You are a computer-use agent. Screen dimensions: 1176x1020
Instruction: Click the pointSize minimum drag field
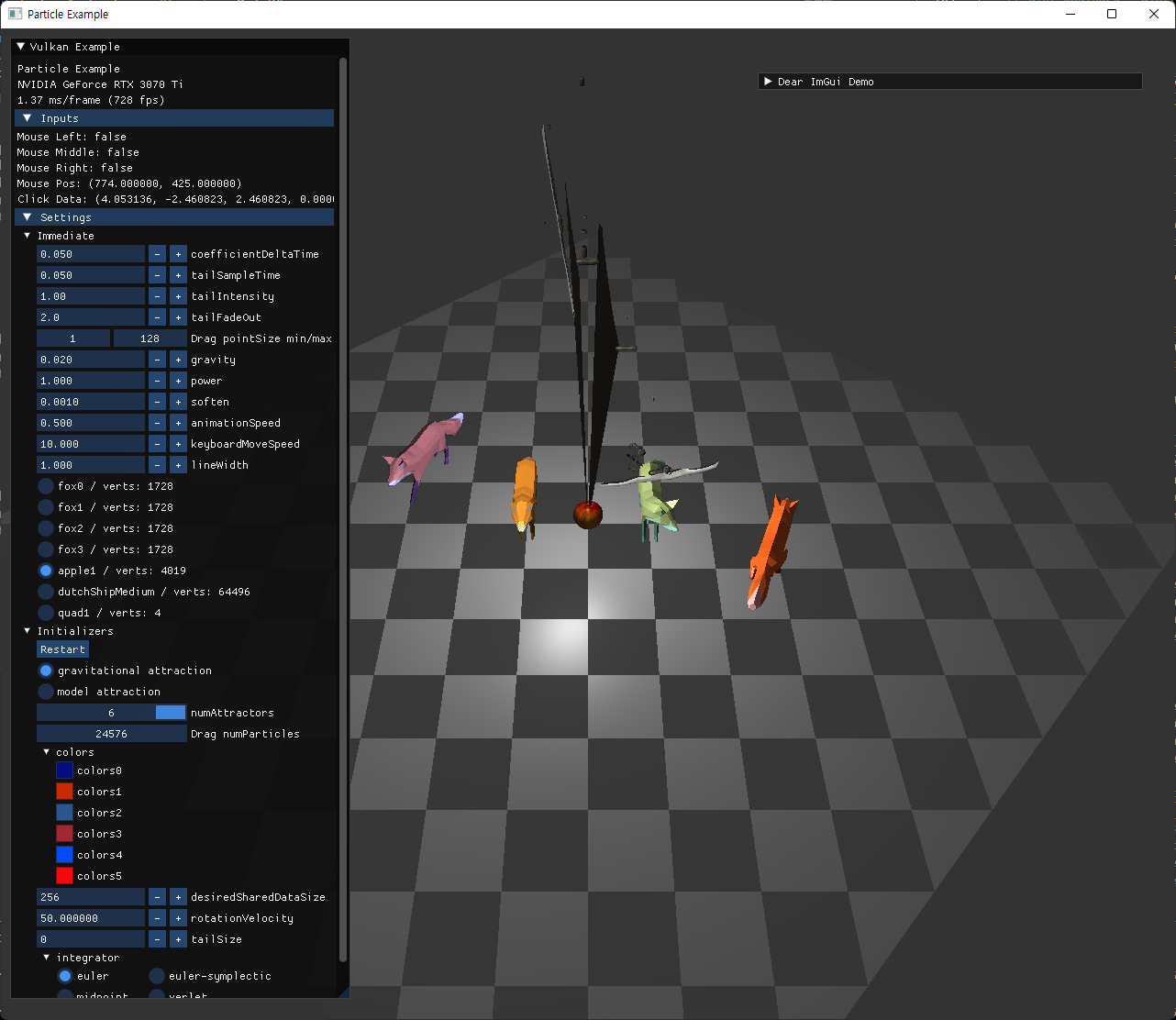[73, 338]
